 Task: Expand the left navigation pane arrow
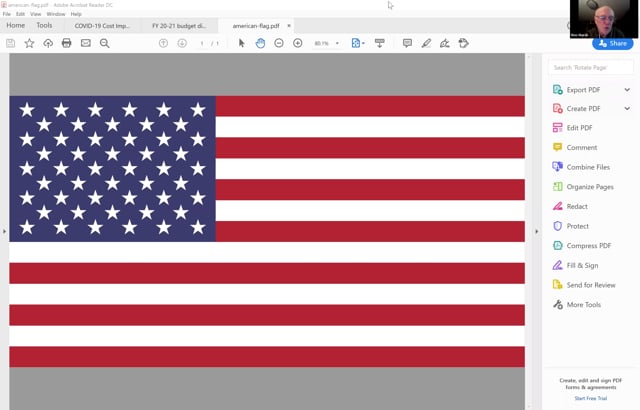click(x=4, y=231)
